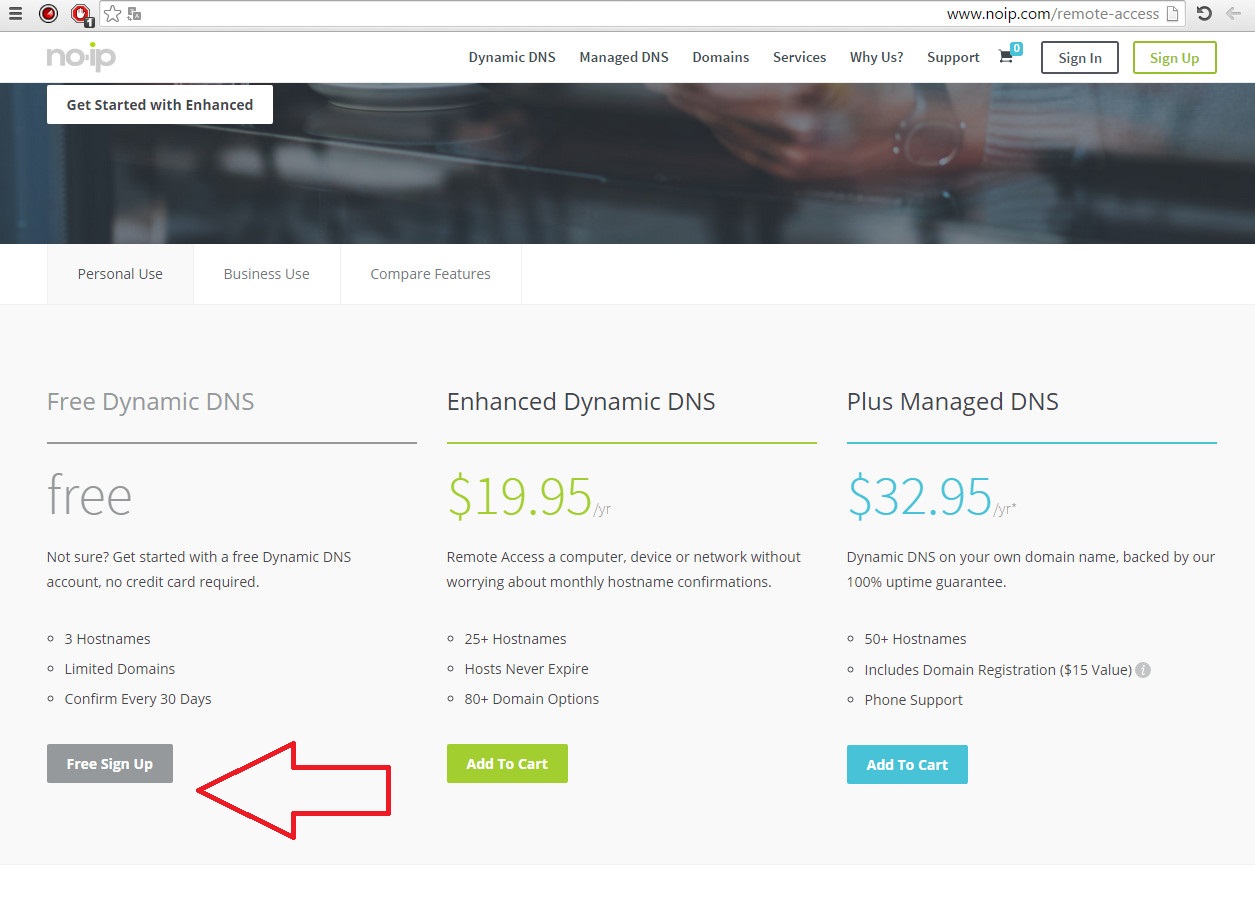The width and height of the screenshot is (1255, 901).
Task: Click the 'Limited Domains' list item
Action: 120,669
